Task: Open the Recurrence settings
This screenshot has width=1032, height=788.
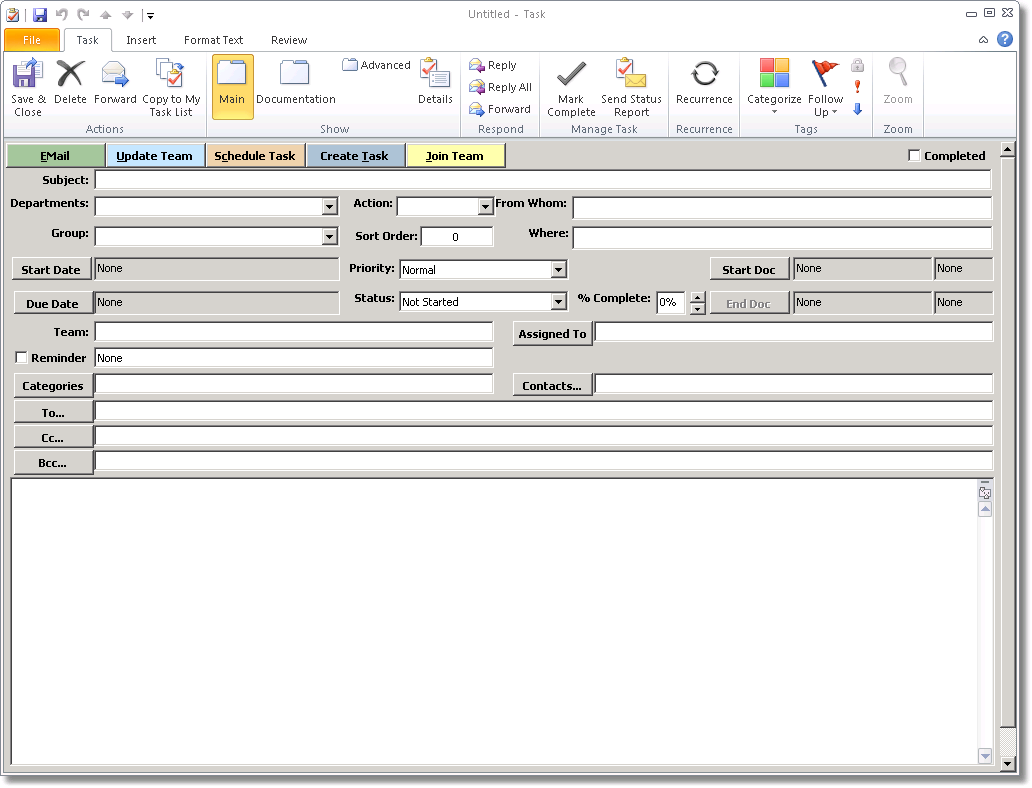Action: [x=704, y=76]
